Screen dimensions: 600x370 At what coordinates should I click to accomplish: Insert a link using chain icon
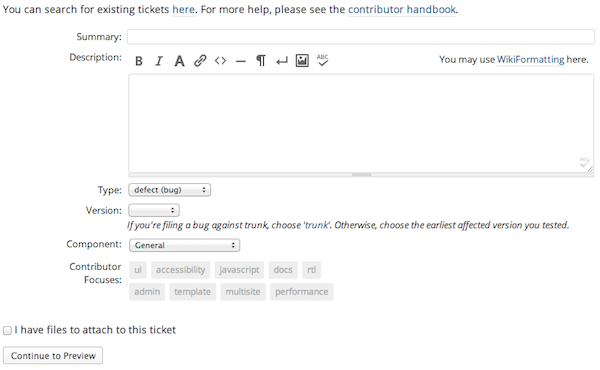(200, 61)
